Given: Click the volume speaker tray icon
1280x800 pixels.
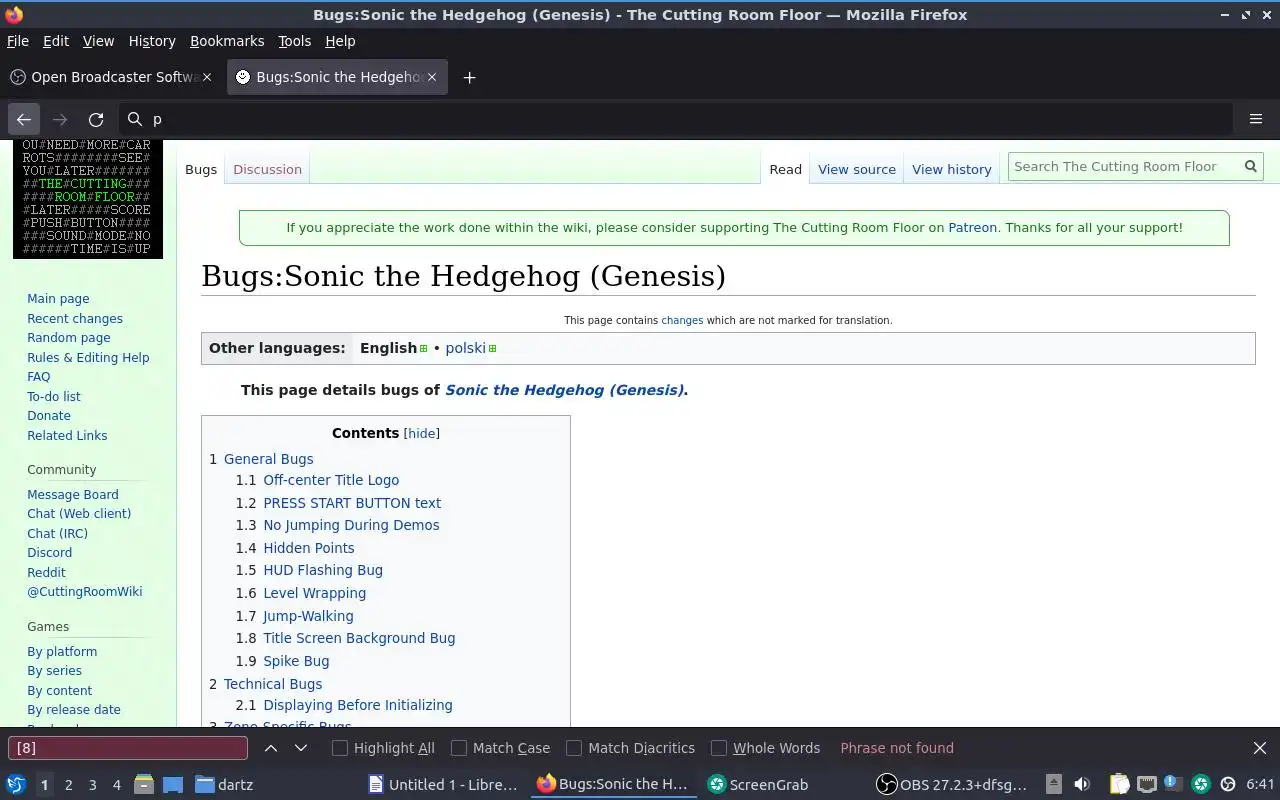Looking at the screenshot, I should (x=1082, y=784).
